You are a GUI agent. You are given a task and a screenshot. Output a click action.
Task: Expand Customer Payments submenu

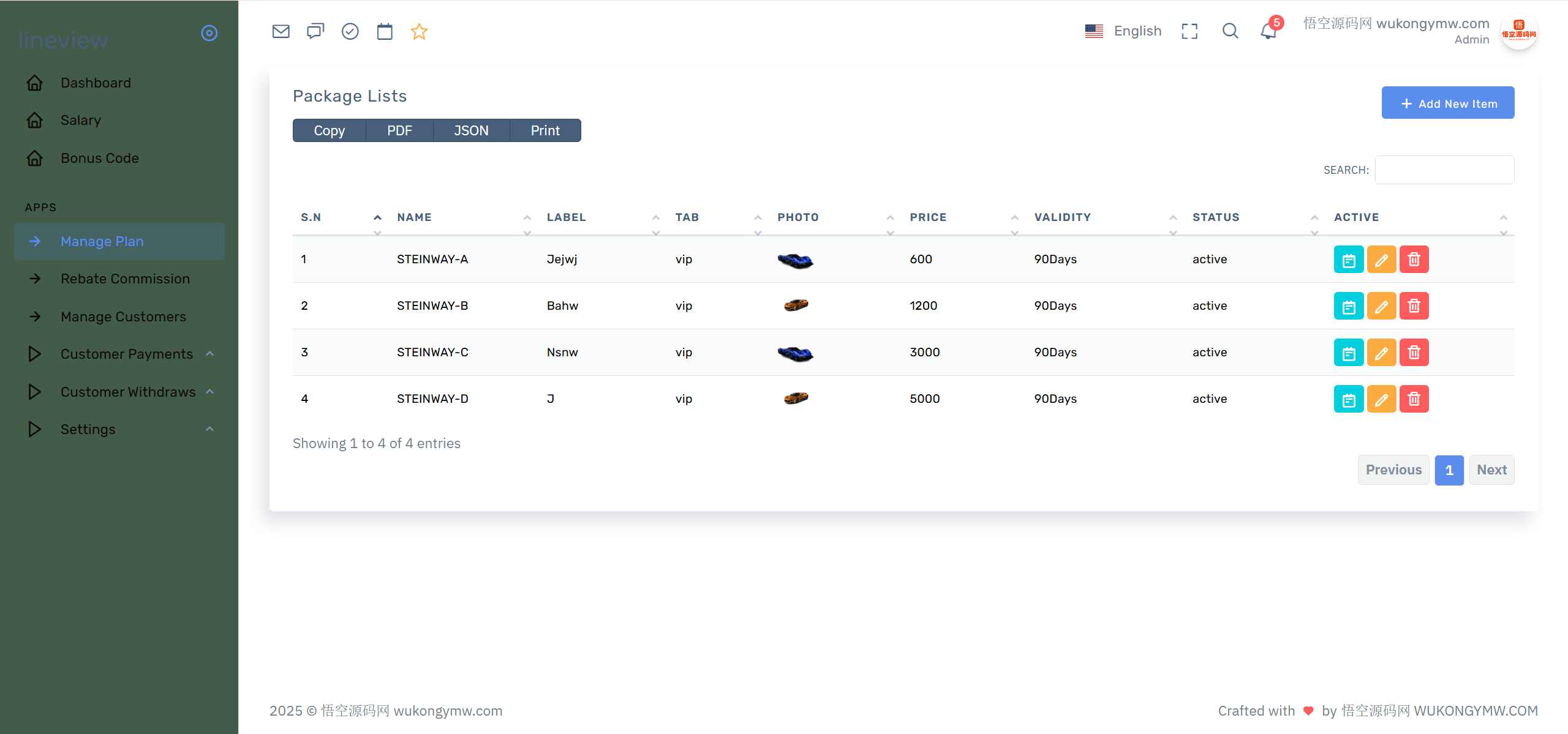[x=126, y=354]
